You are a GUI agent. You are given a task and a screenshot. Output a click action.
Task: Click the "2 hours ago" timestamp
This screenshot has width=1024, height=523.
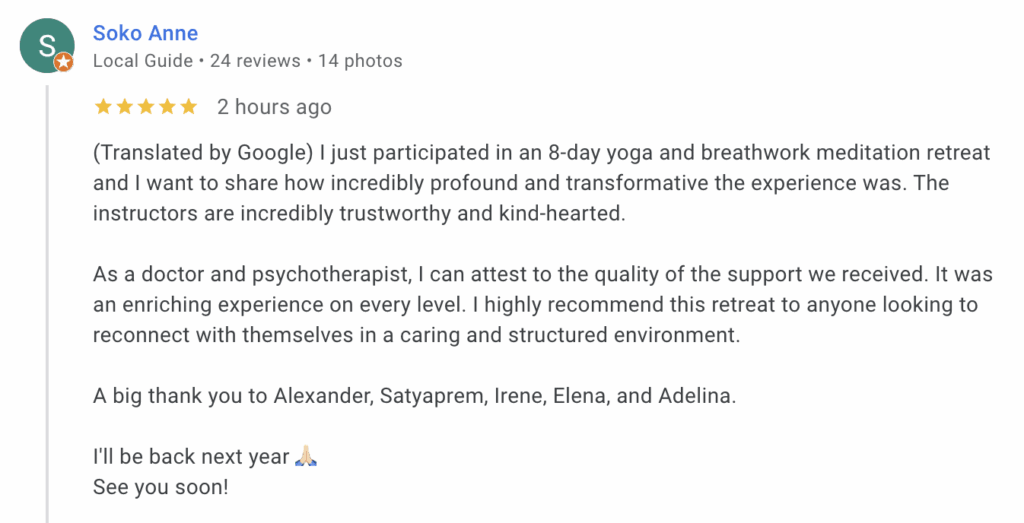tap(274, 107)
